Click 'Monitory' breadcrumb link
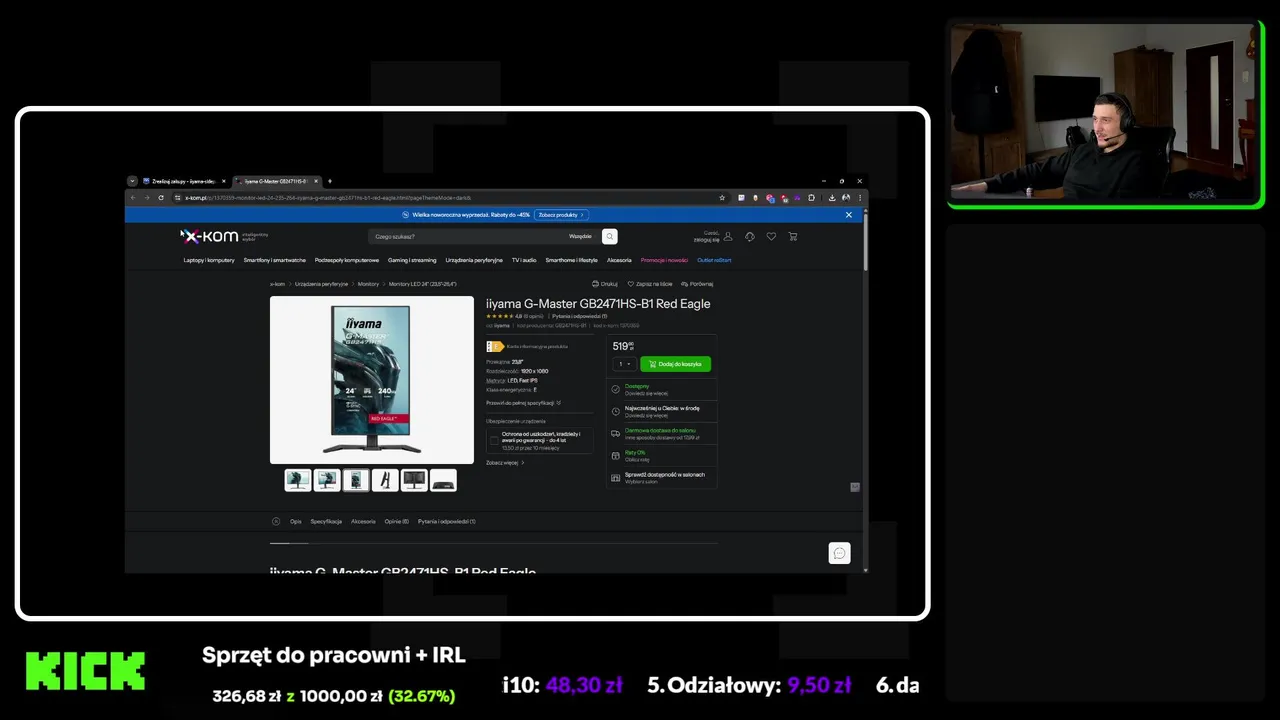 [x=368, y=284]
